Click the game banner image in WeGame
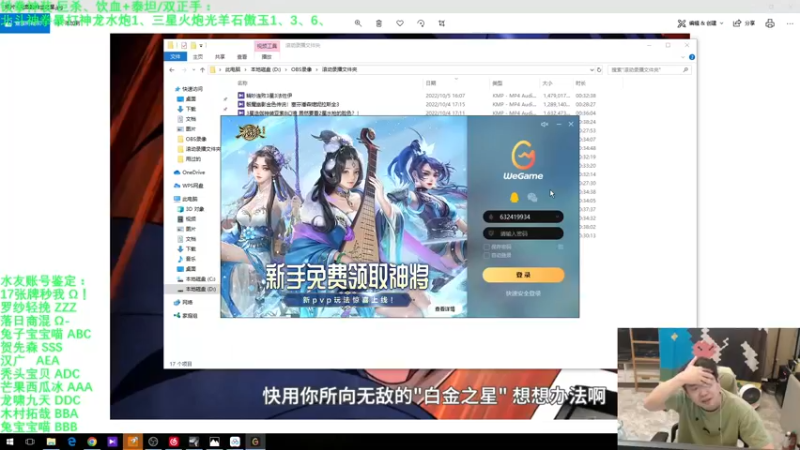The height and width of the screenshot is (450, 800). pos(344,216)
